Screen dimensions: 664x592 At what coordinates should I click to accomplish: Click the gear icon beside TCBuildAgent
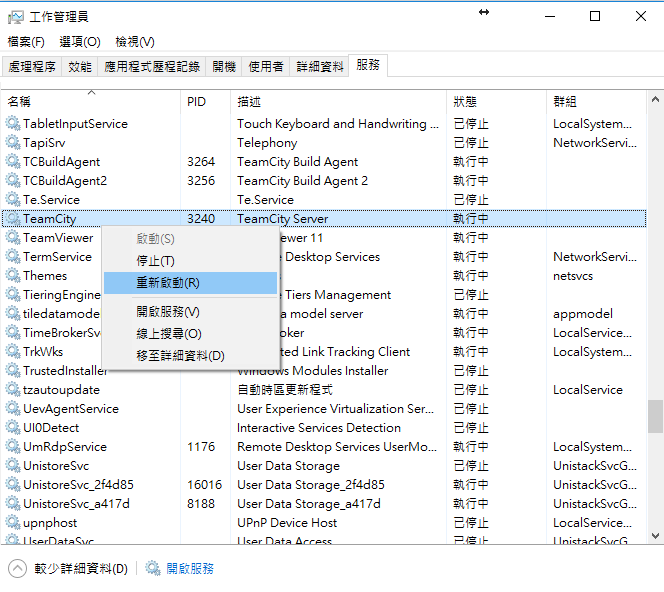13,162
